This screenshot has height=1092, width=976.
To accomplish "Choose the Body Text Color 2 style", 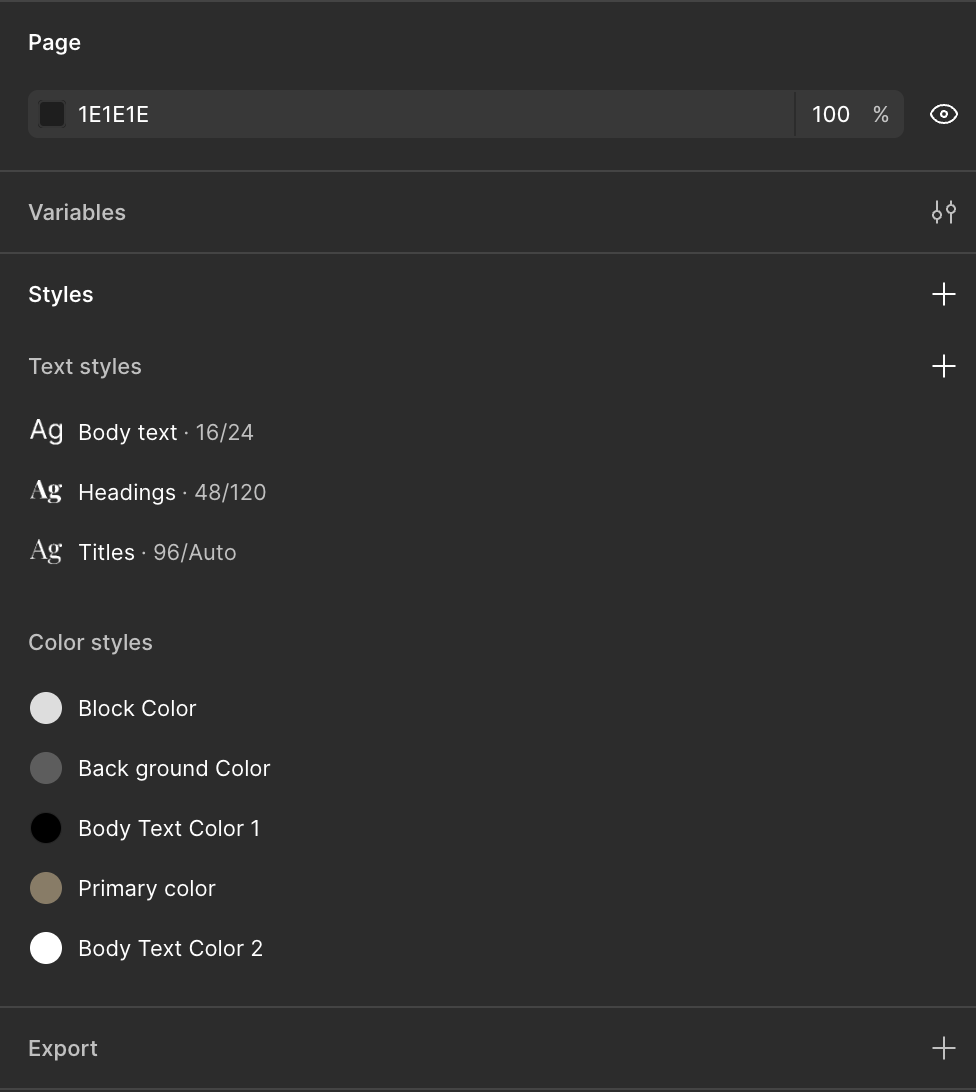I will point(170,948).
